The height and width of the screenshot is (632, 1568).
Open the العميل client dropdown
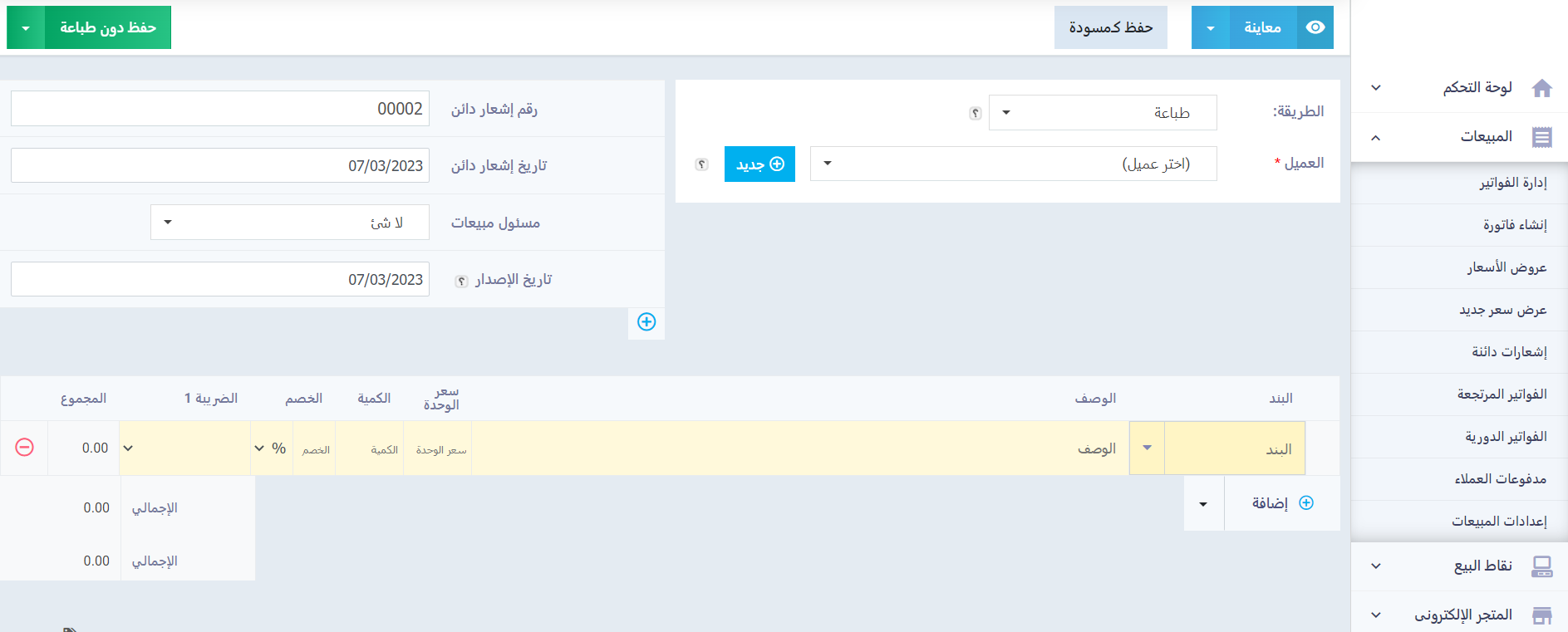[x=1013, y=164]
